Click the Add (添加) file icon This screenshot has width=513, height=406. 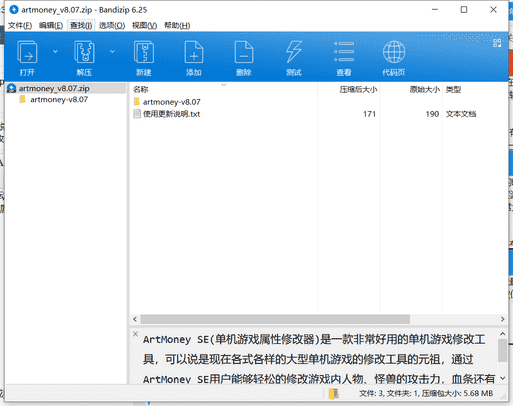tap(194, 52)
